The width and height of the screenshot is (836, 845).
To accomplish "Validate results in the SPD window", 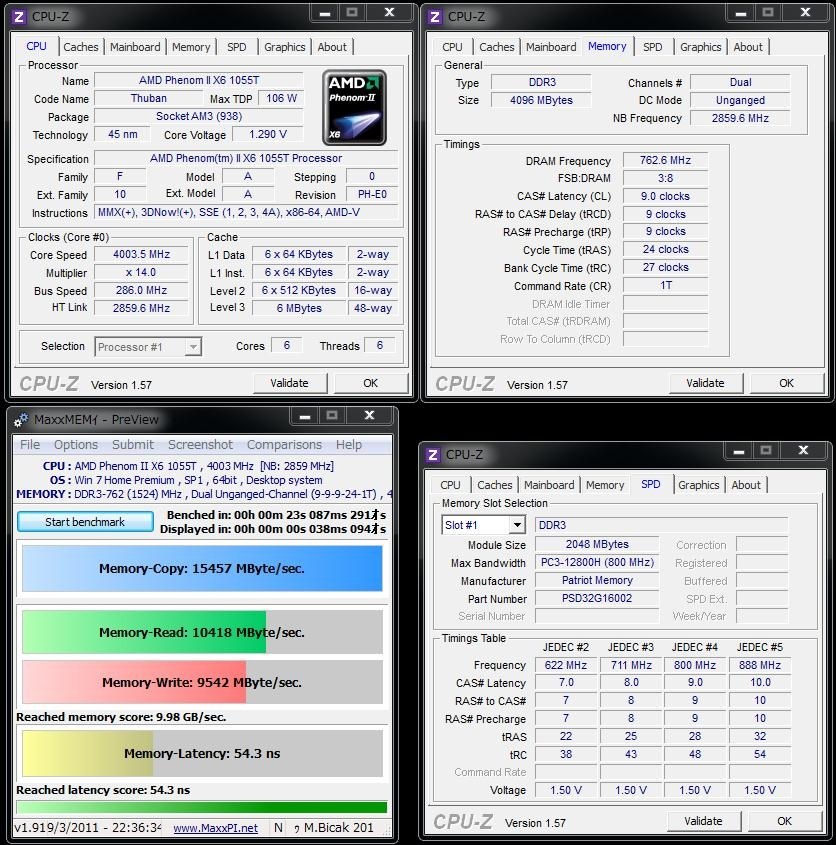I will pos(704,820).
